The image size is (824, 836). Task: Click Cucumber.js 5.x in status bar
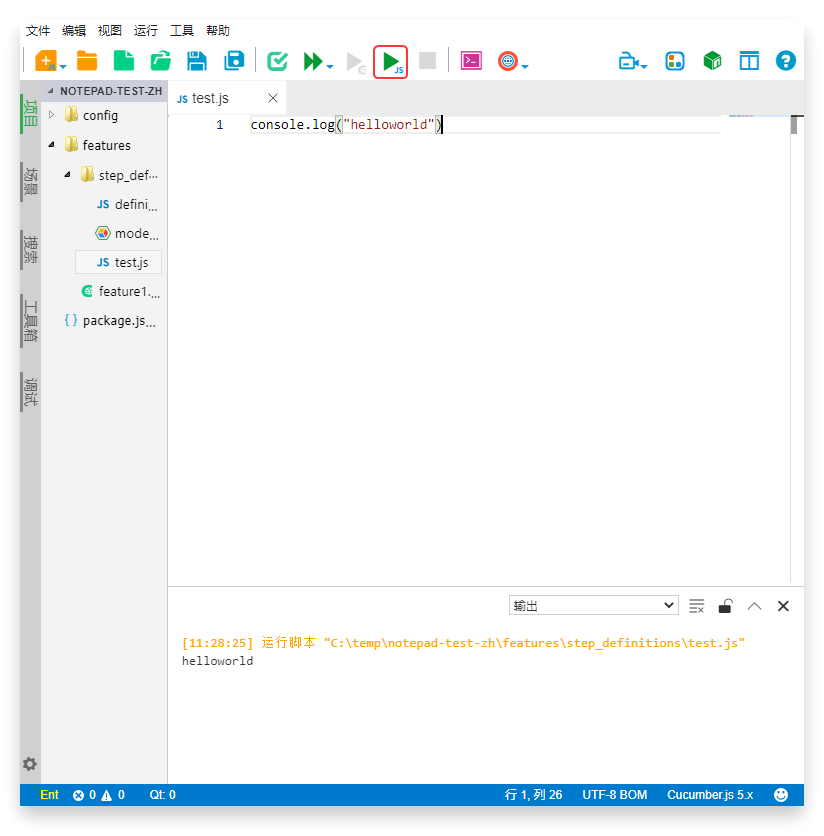tap(710, 795)
